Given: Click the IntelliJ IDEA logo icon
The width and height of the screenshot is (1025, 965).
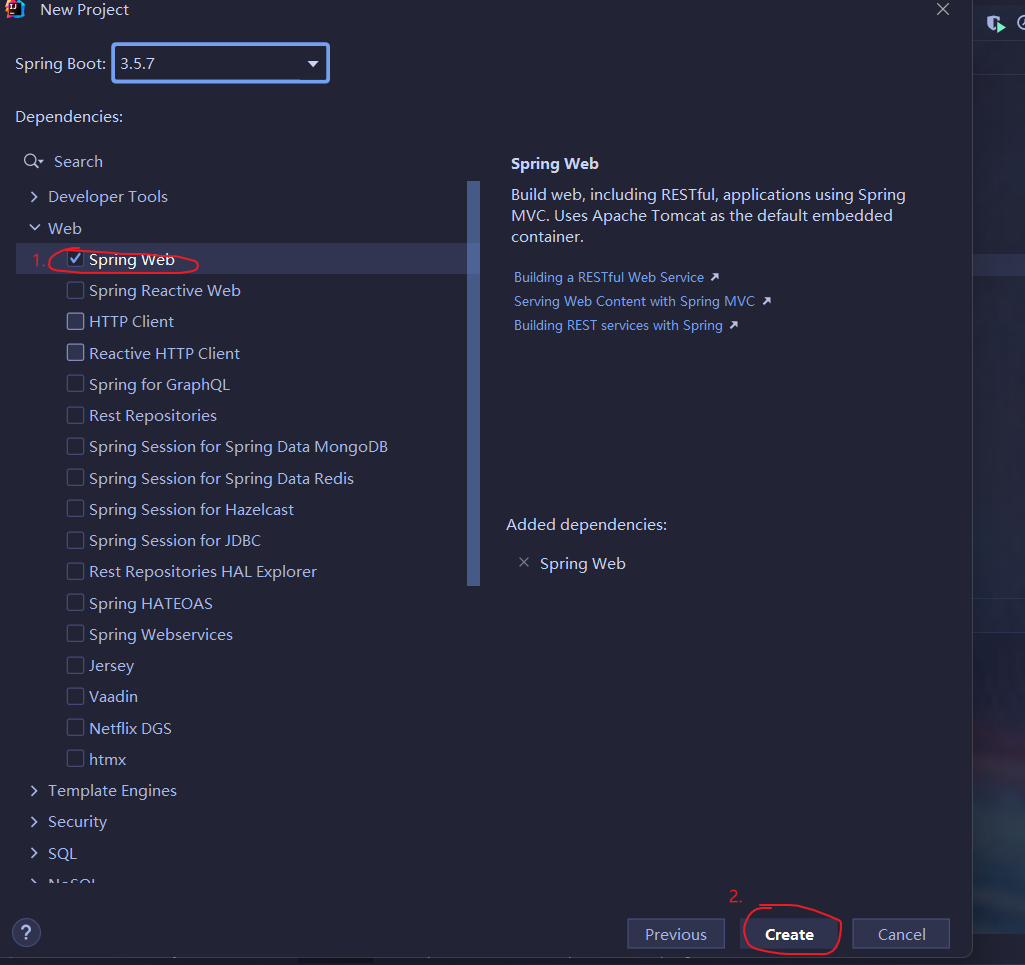Looking at the screenshot, I should (x=14, y=9).
